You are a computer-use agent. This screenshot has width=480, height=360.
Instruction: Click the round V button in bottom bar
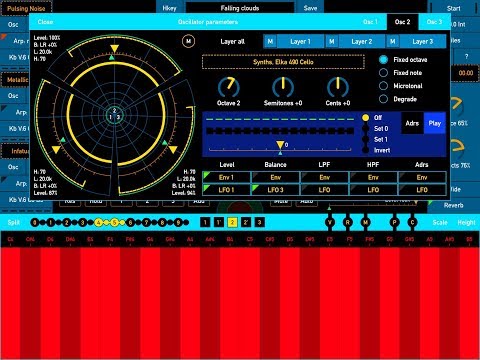coord(330,222)
